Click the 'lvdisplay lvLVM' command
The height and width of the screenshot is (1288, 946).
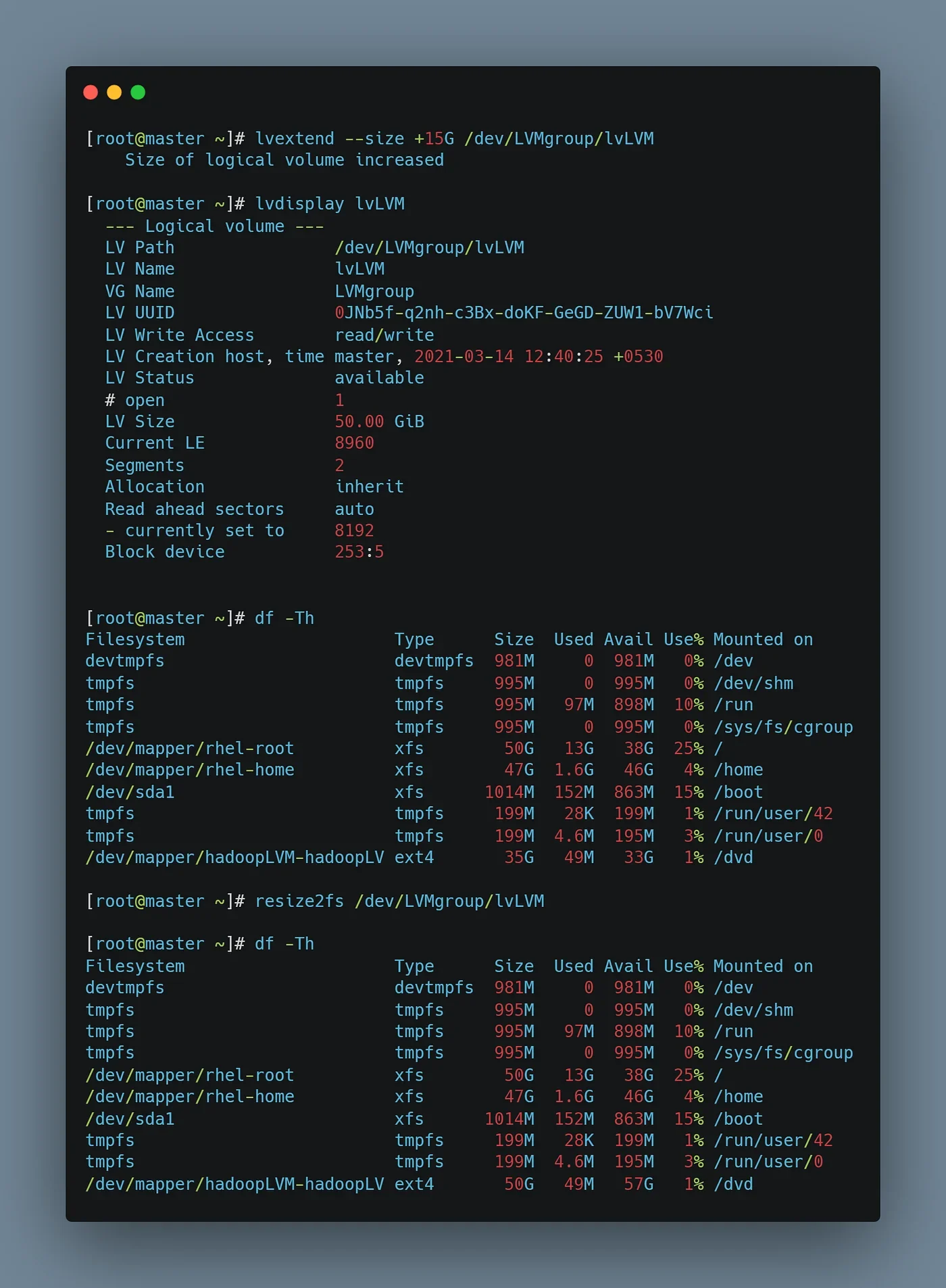(330, 204)
